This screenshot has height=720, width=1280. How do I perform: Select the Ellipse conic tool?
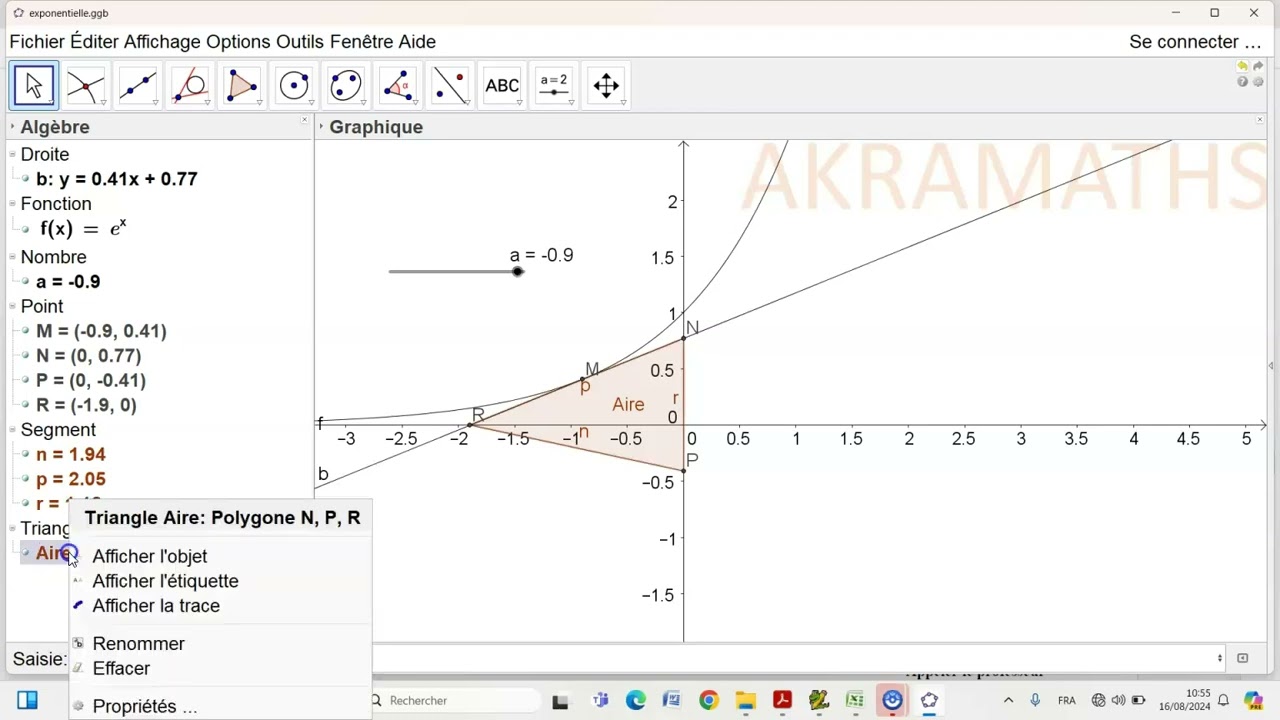346,86
